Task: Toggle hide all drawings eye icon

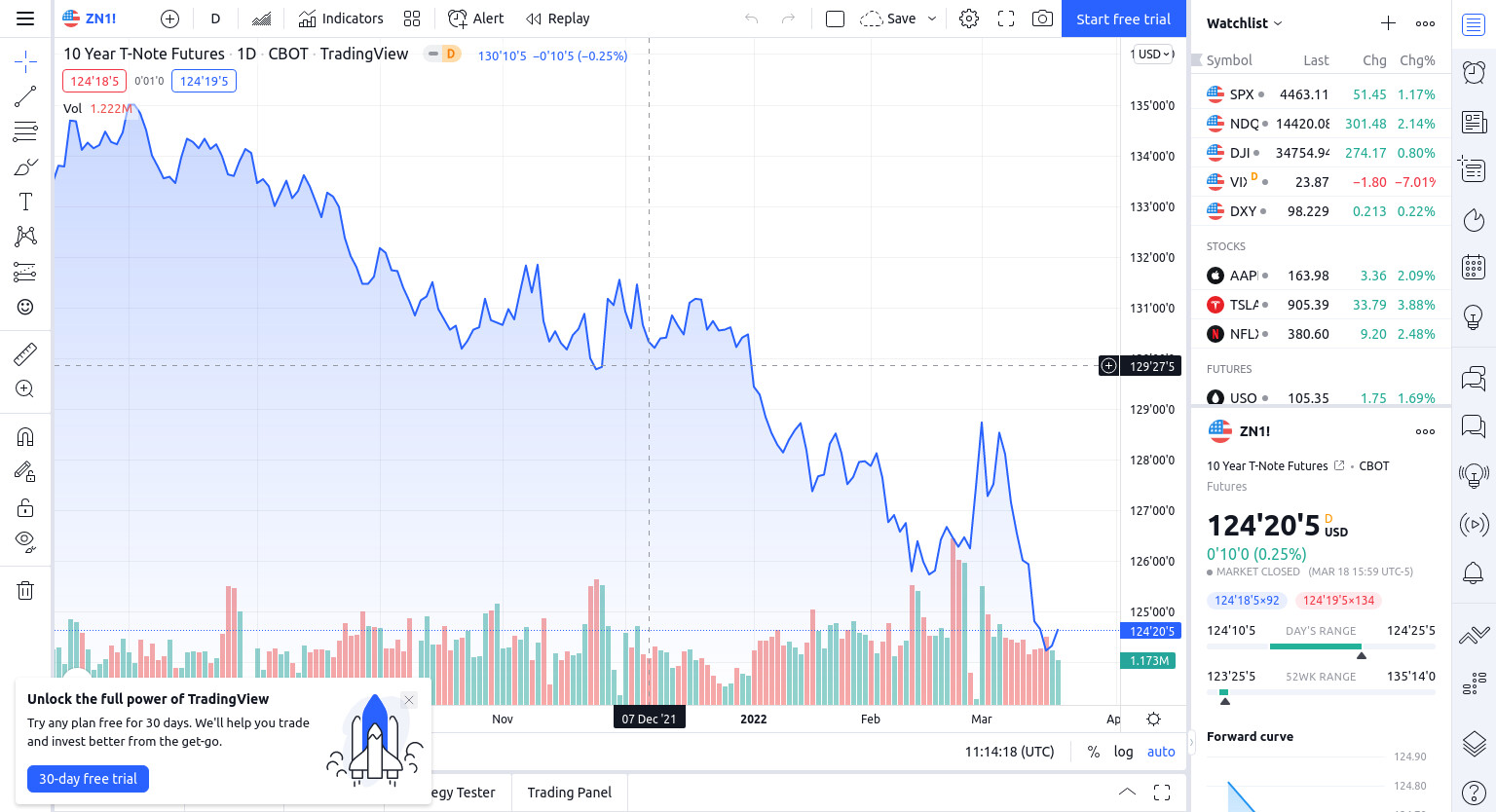Action: point(25,541)
